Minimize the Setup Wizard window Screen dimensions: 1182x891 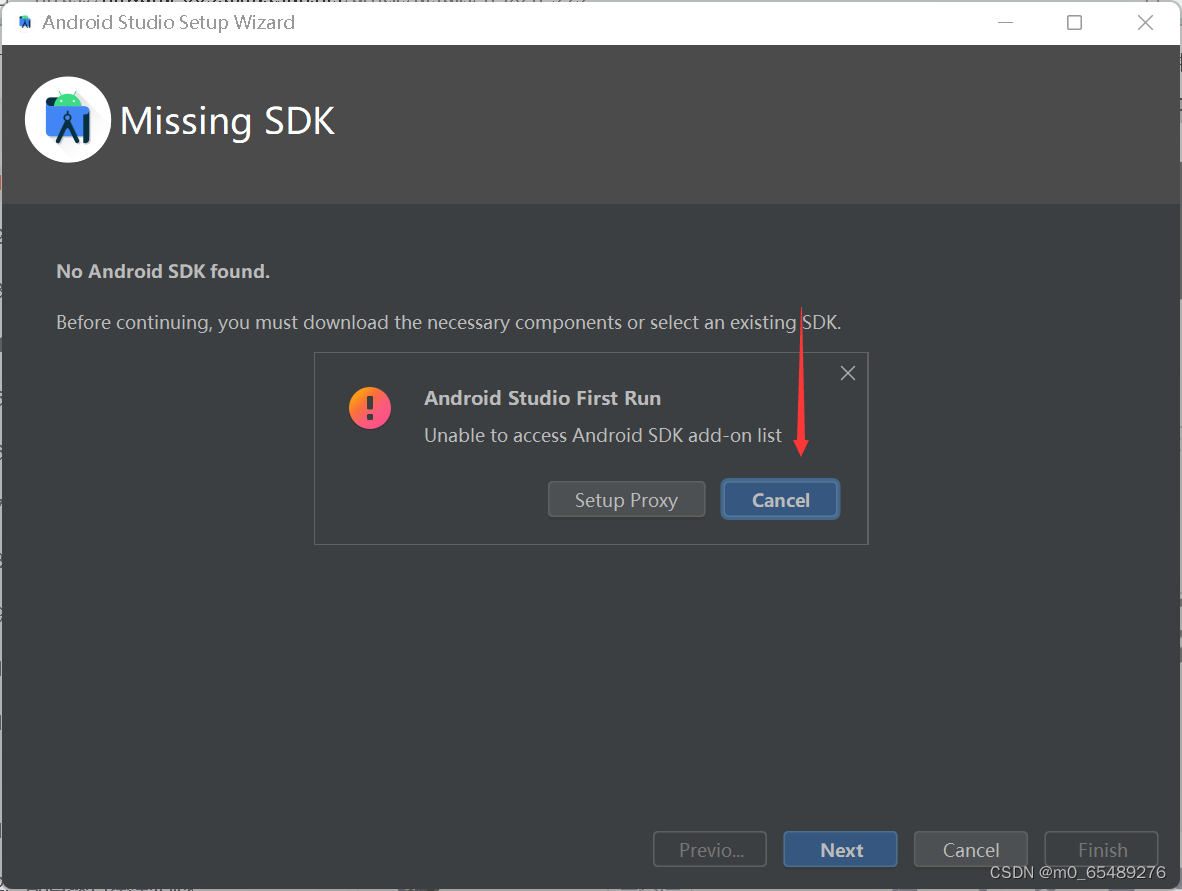pyautogui.click(x=1006, y=23)
